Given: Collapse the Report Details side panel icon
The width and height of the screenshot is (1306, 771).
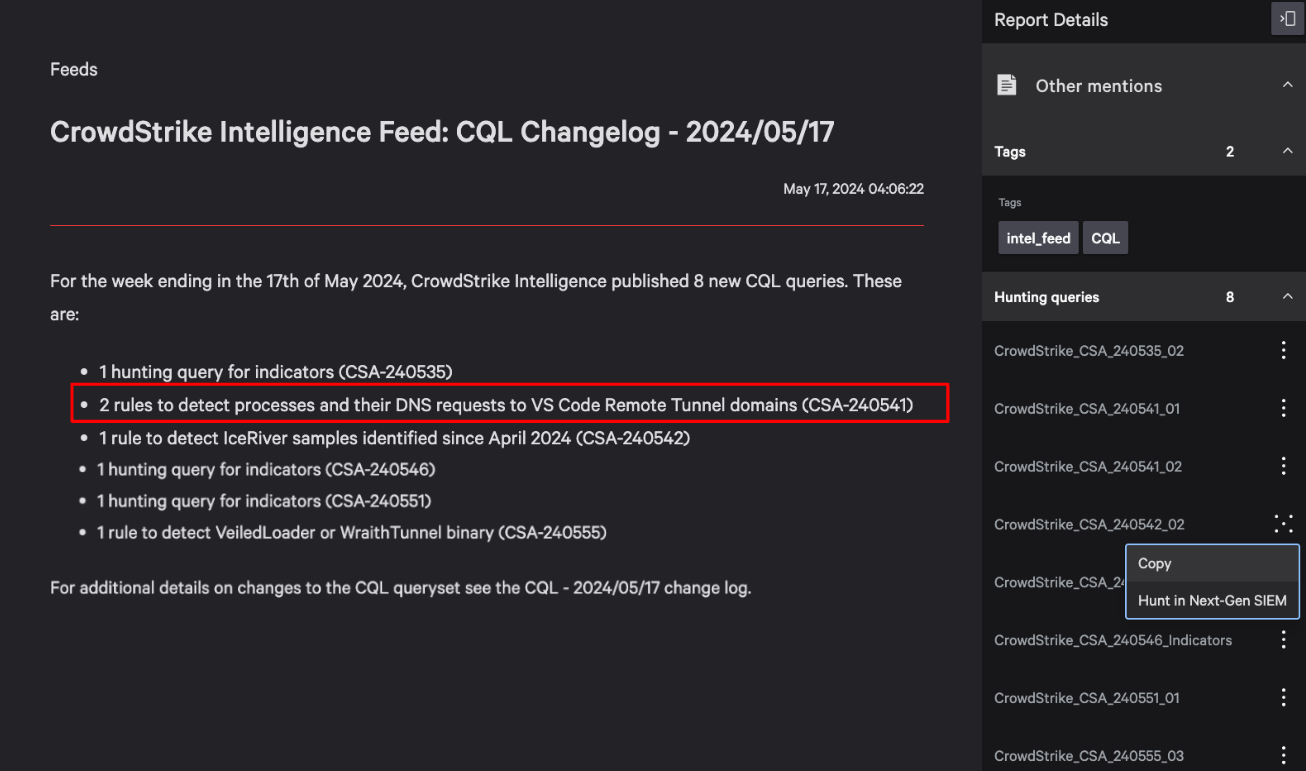Looking at the screenshot, I should point(1287,19).
